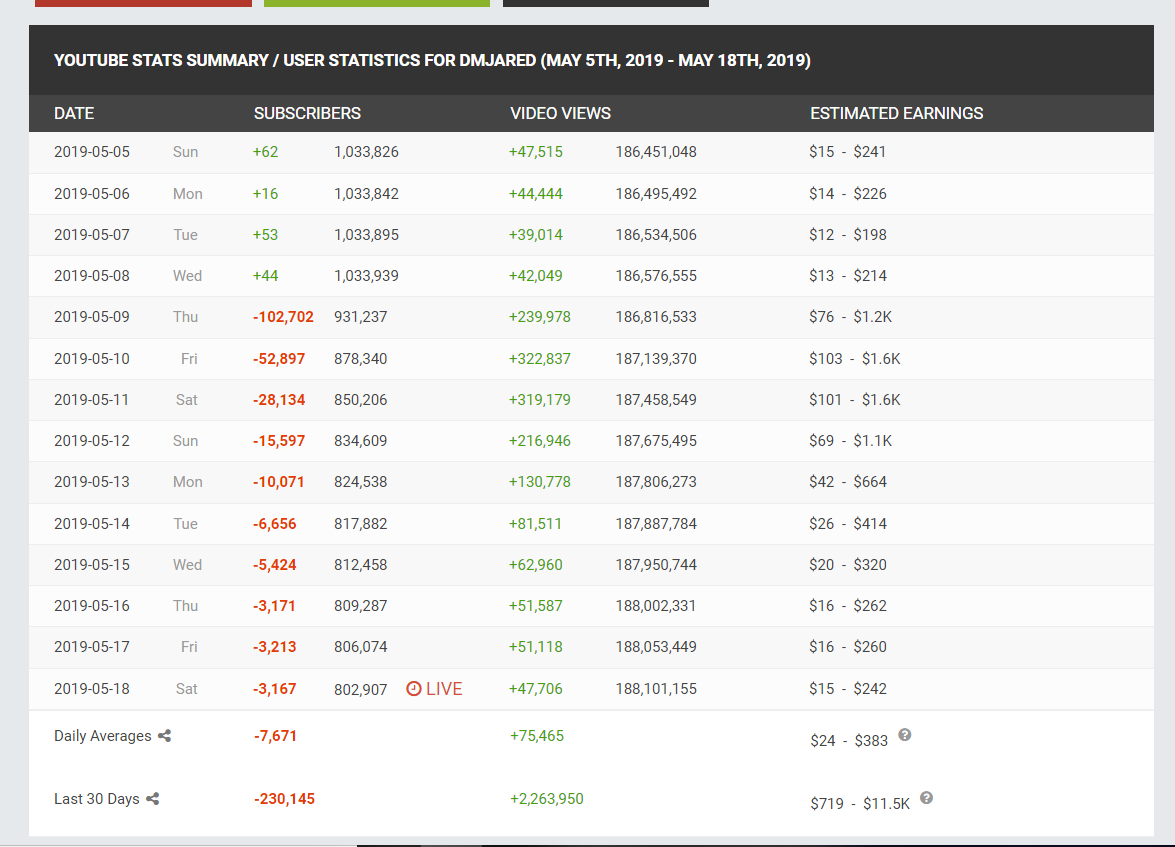Select the date 2019-05-09
Screen dimensions: 1175x847
pos(91,317)
